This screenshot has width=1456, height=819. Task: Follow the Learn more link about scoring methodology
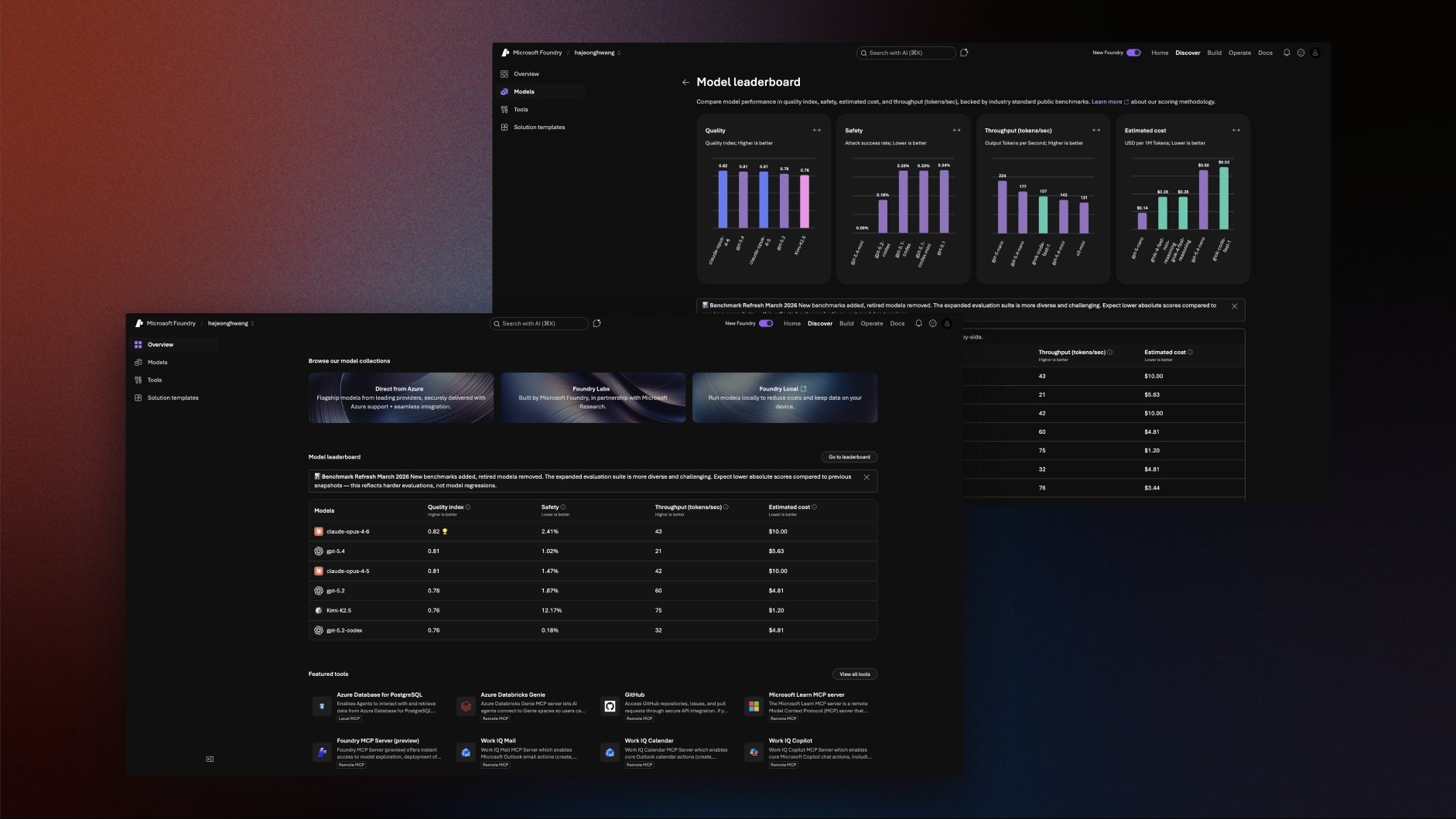1110,101
